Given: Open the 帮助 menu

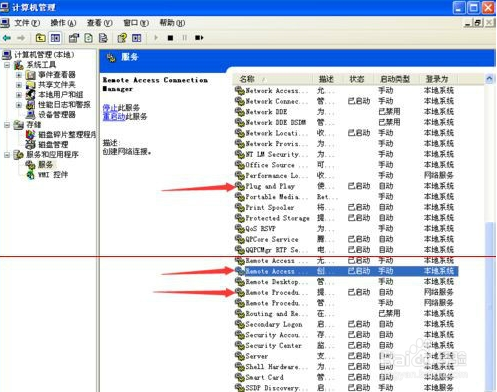Looking at the screenshot, I should [x=172, y=23].
